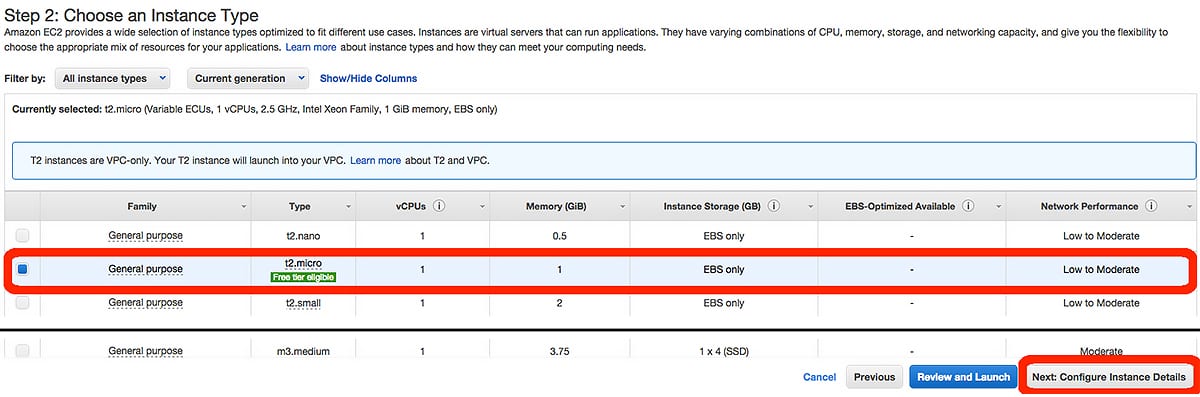Click Next: Configure Instance Details
1200x397 pixels.
1108,377
